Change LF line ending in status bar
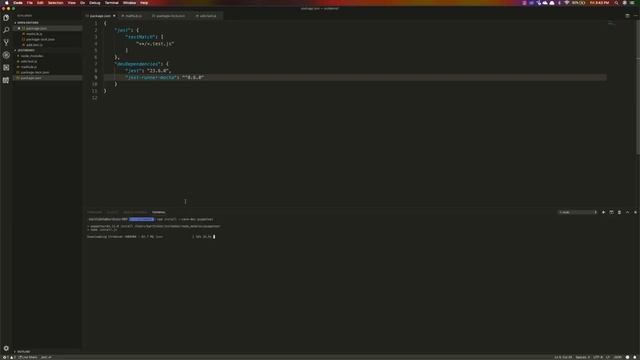Image resolution: width=640 pixels, height=360 pixels. tap(608, 358)
